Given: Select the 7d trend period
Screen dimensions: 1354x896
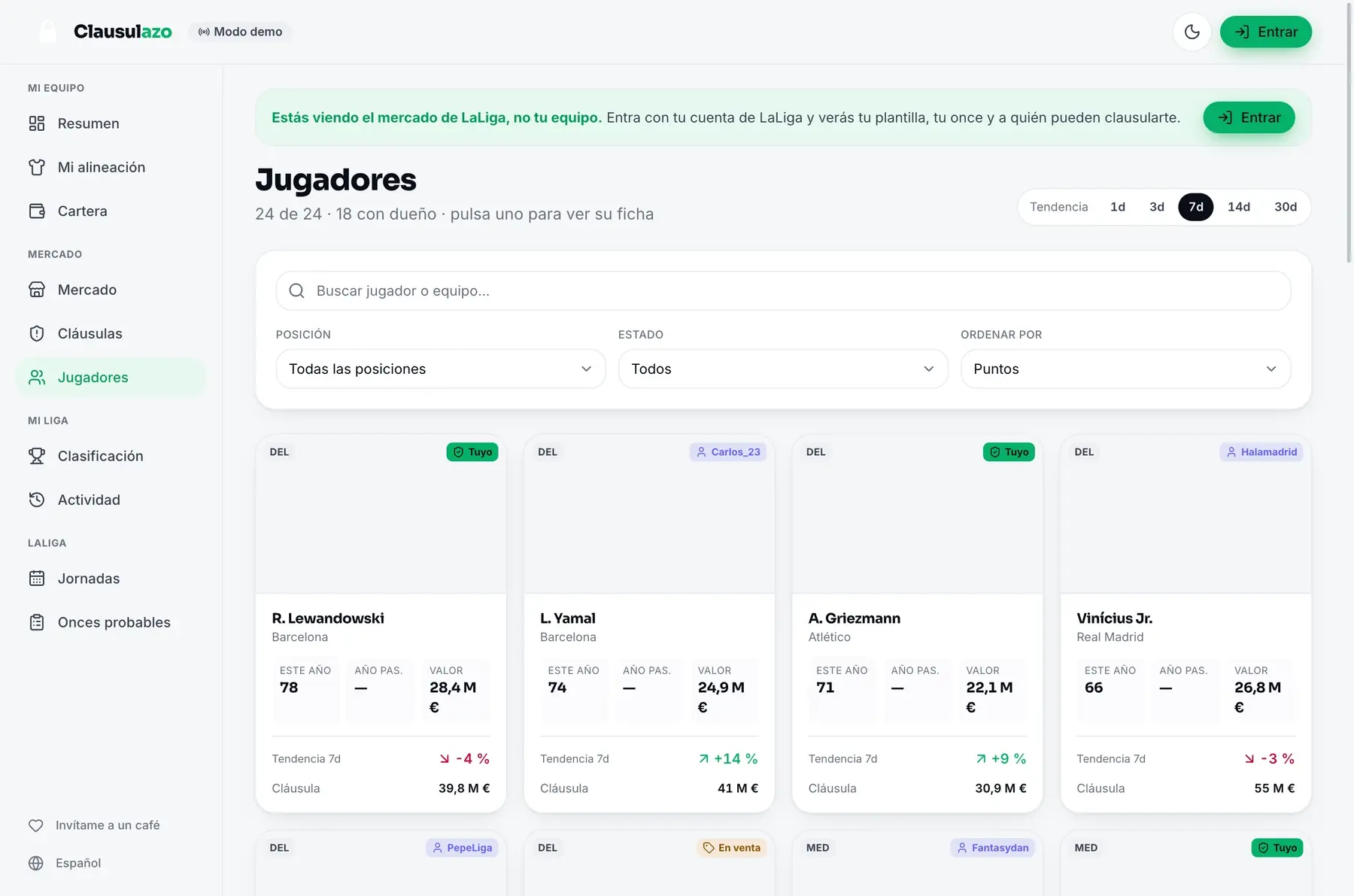Looking at the screenshot, I should pyautogui.click(x=1196, y=207).
